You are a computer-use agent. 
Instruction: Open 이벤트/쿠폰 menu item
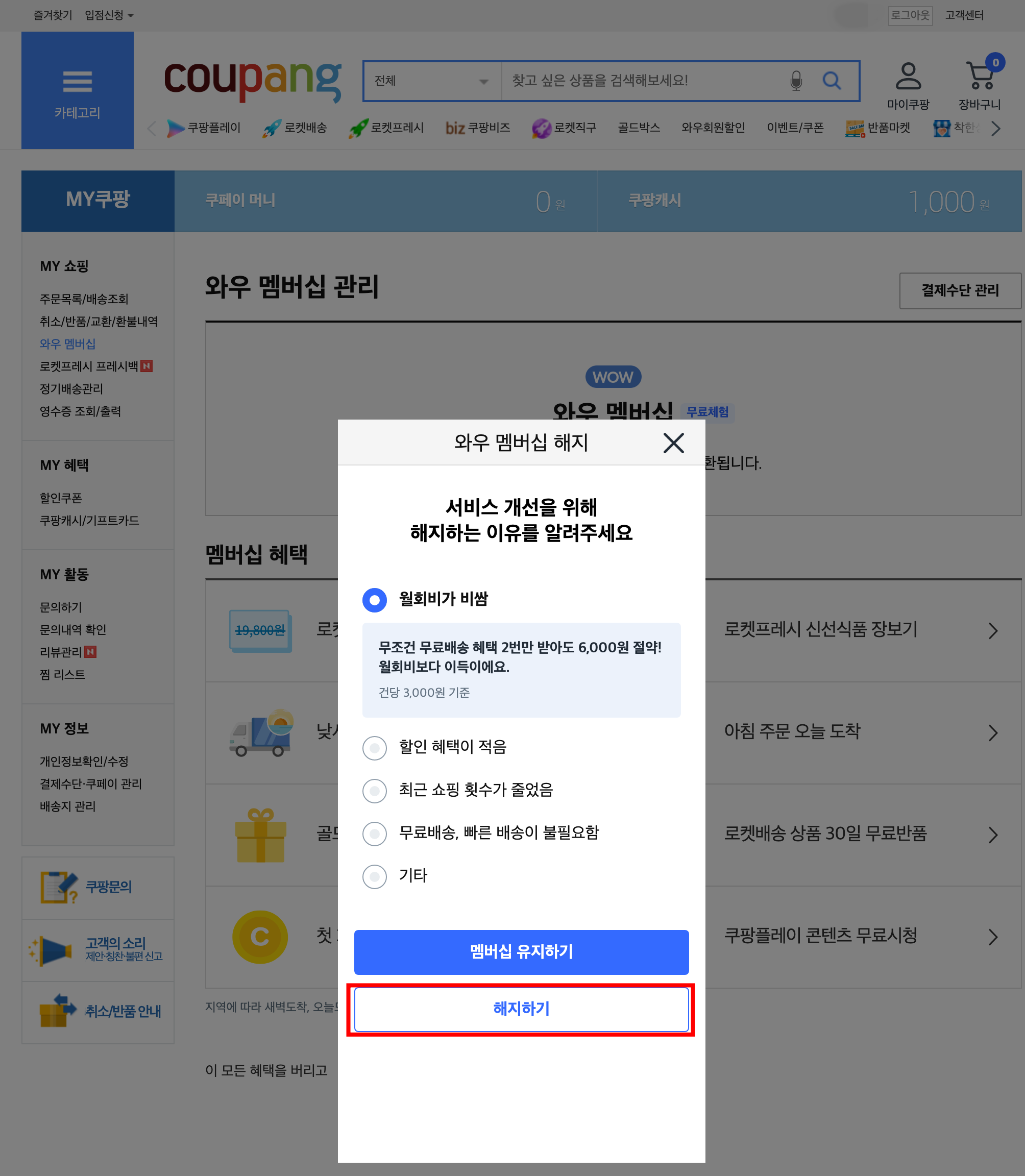click(795, 128)
